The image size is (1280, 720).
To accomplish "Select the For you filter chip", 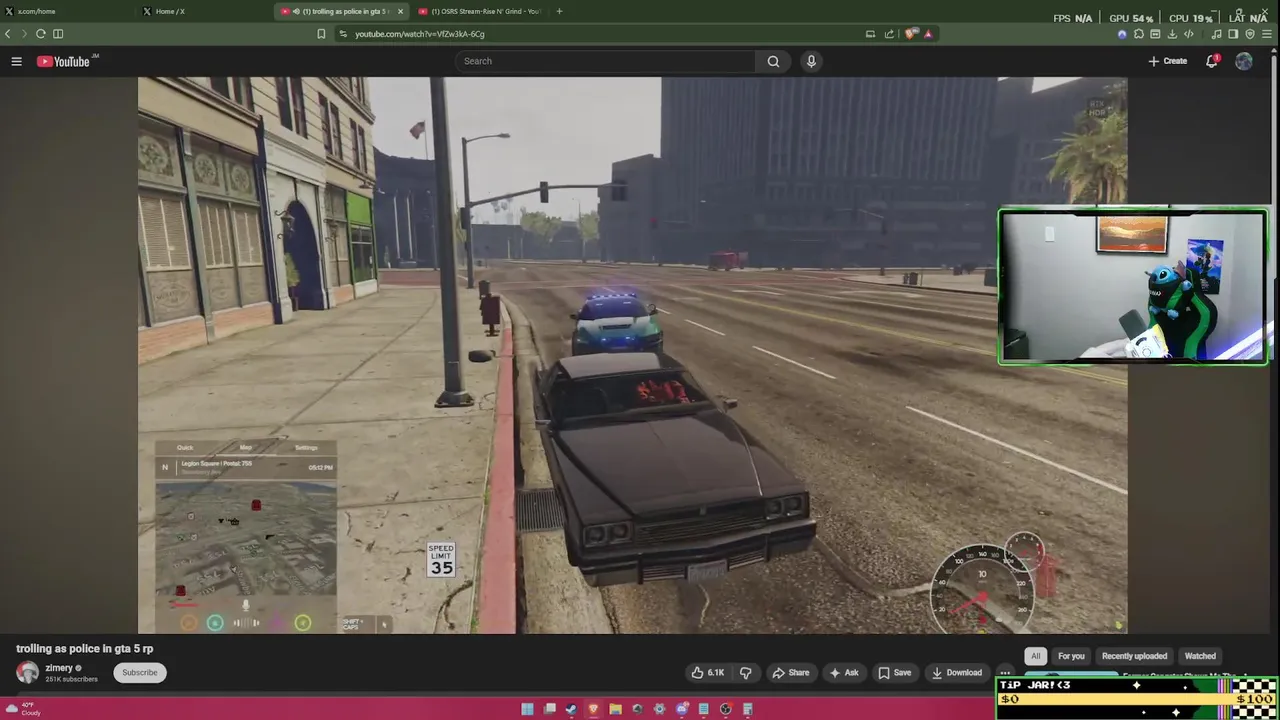I will (1071, 656).
